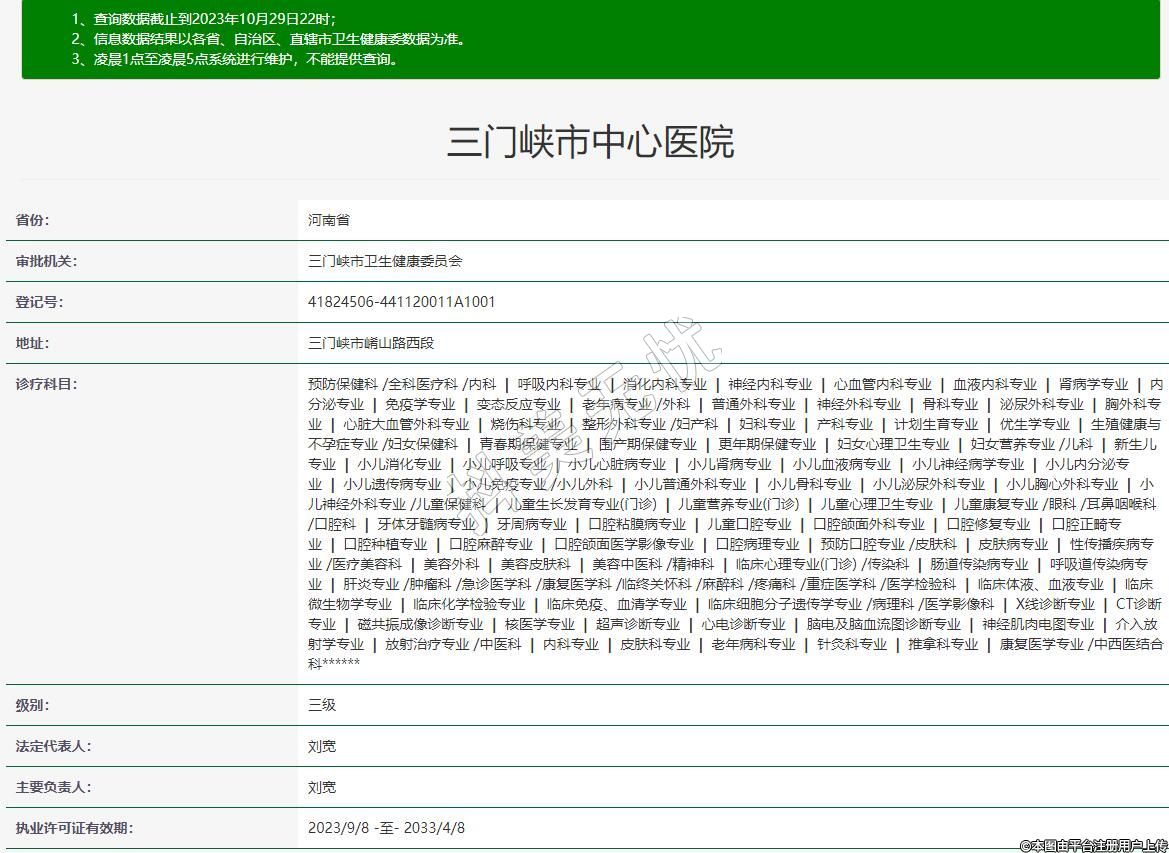The image size is (1169, 853).
Task: Click 刘宽 in the 主要负责人 row
Action: (x=322, y=787)
